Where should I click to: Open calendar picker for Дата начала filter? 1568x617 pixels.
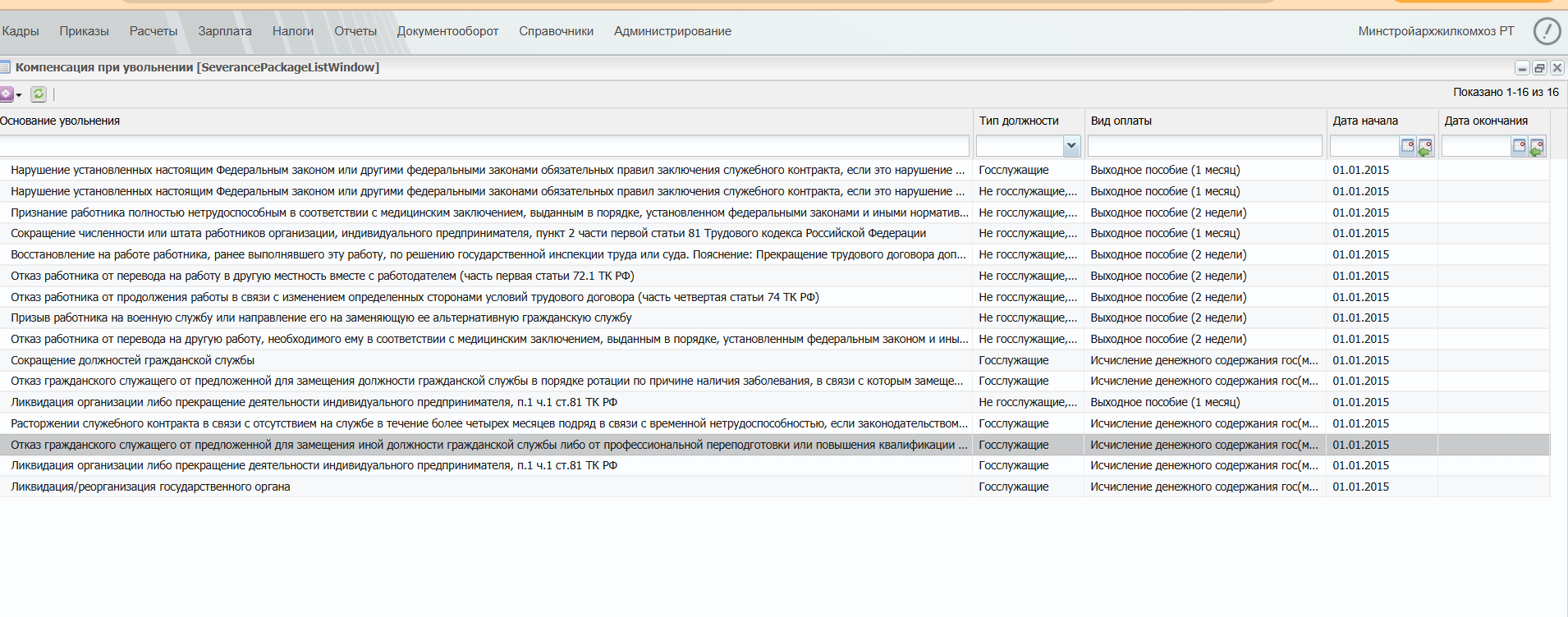pyautogui.click(x=1407, y=146)
